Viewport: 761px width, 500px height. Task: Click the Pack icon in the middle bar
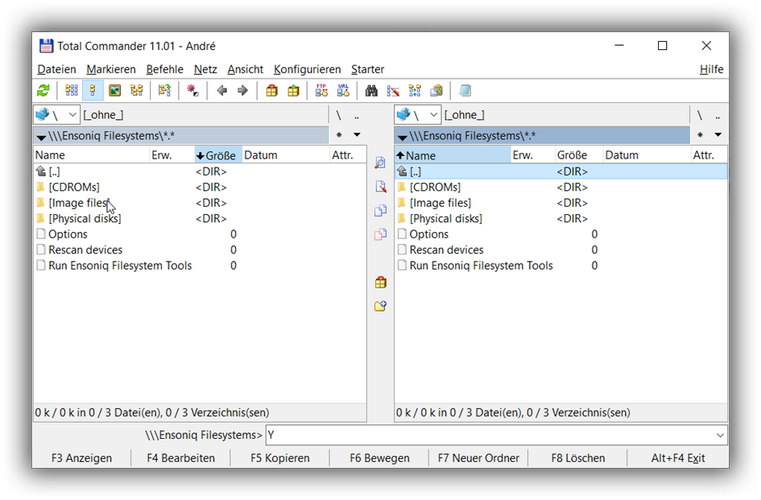pyautogui.click(x=380, y=282)
